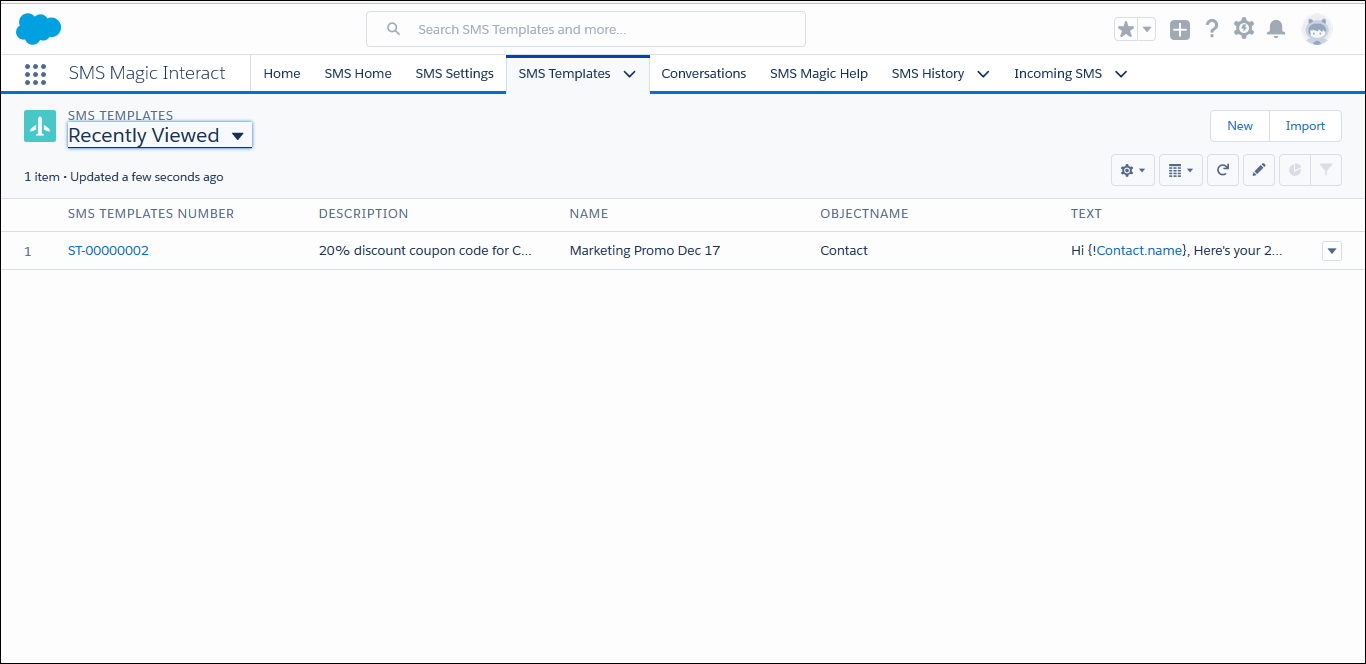This screenshot has width=1366, height=664.
Task: Sort by Description column header
Action: point(364,214)
